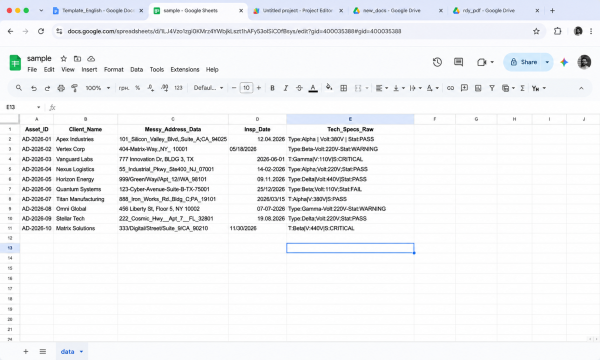600x360 pixels.
Task: Open the Sheets home icon
Action: (15, 63)
